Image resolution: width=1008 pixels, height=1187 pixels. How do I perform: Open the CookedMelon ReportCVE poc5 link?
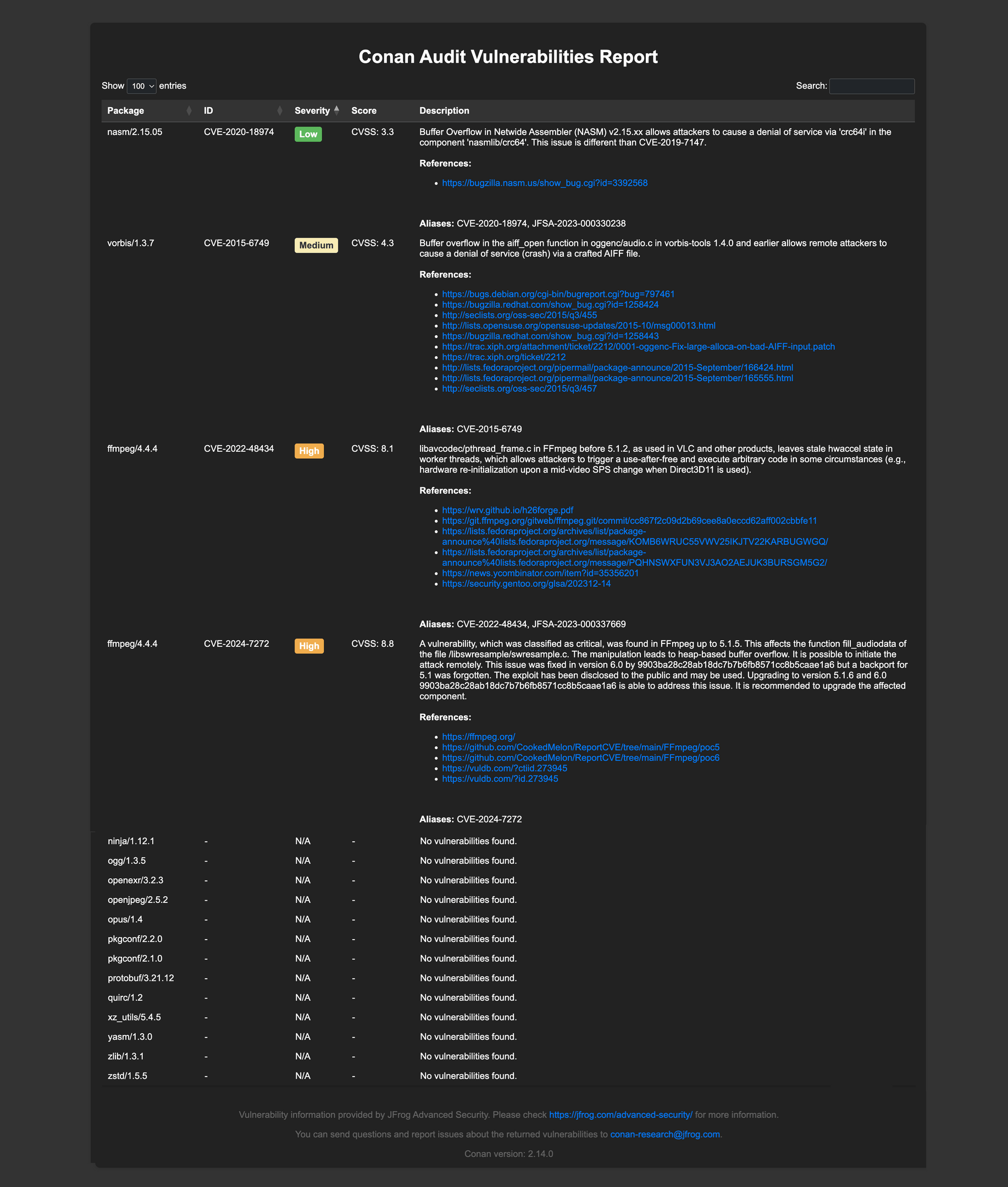(x=580, y=748)
